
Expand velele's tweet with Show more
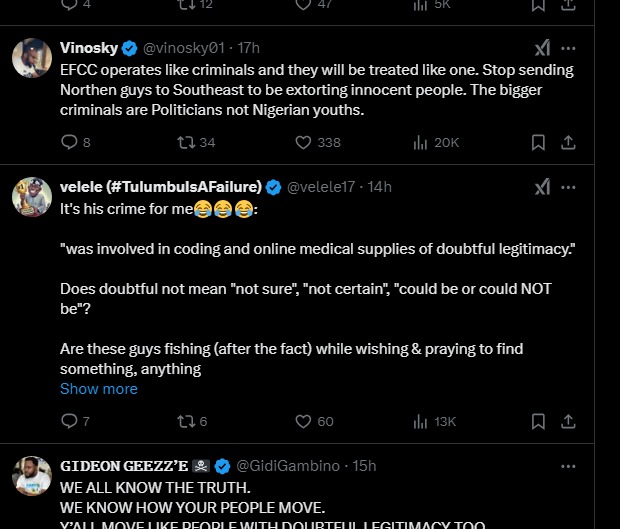click(99, 389)
